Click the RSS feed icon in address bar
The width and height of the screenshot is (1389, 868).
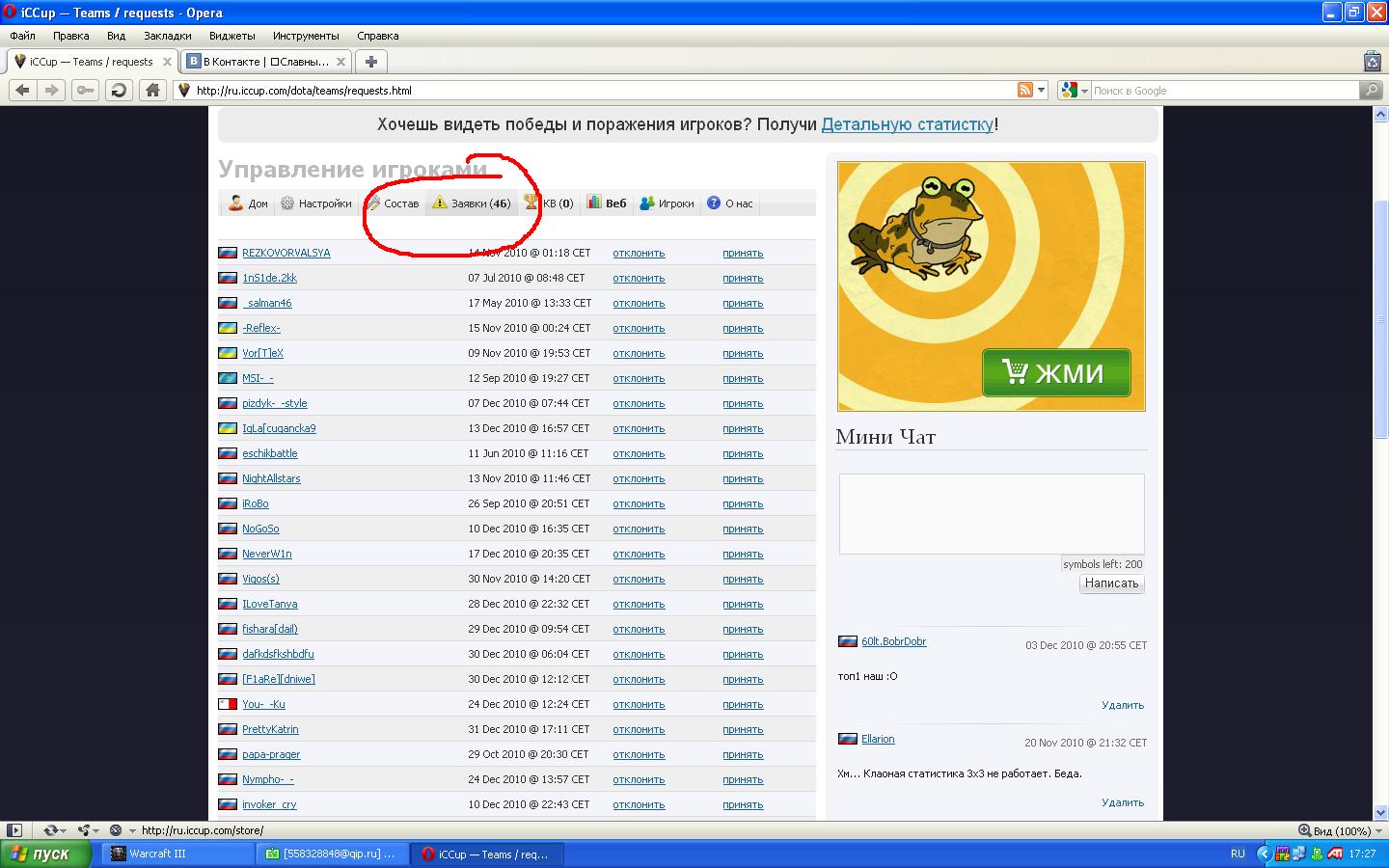(x=1025, y=90)
